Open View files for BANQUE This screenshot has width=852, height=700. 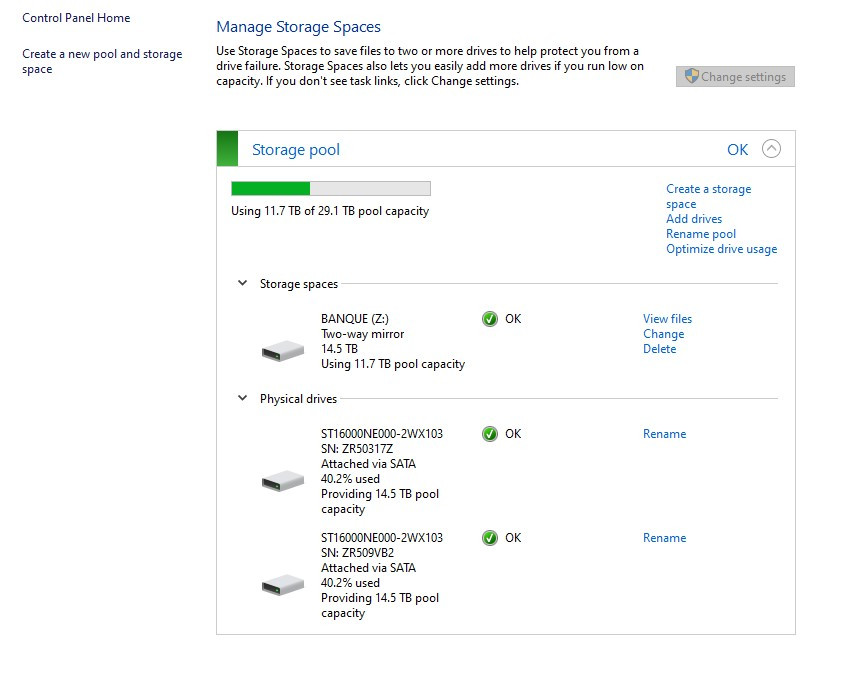pyautogui.click(x=667, y=319)
